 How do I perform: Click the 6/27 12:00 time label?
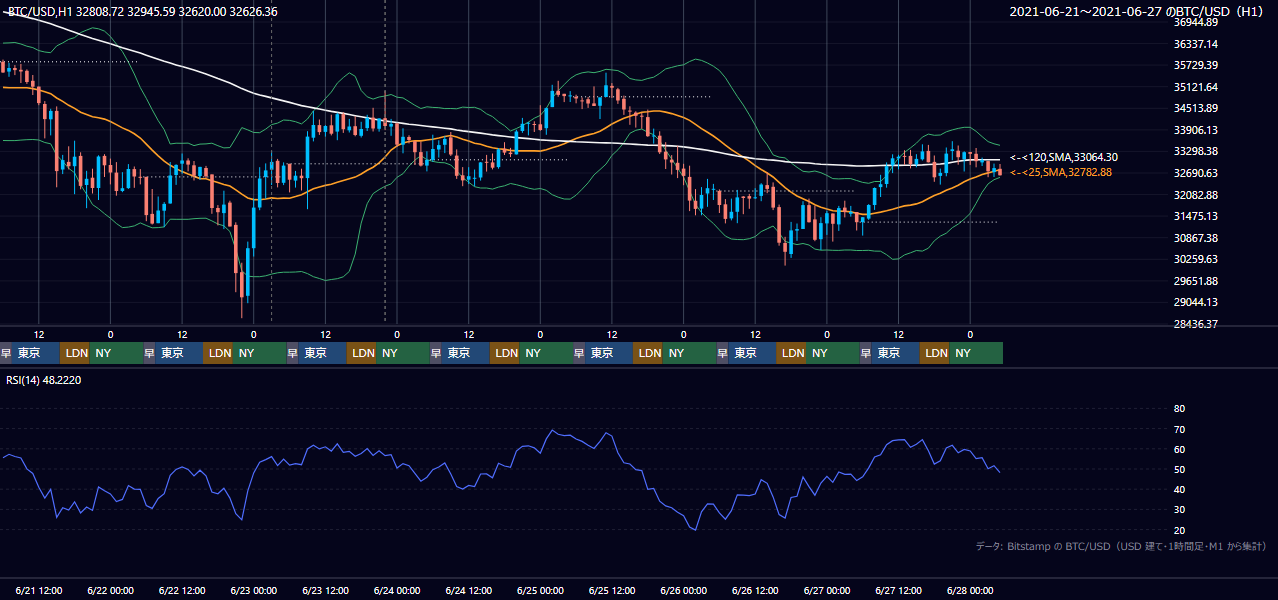click(899, 590)
